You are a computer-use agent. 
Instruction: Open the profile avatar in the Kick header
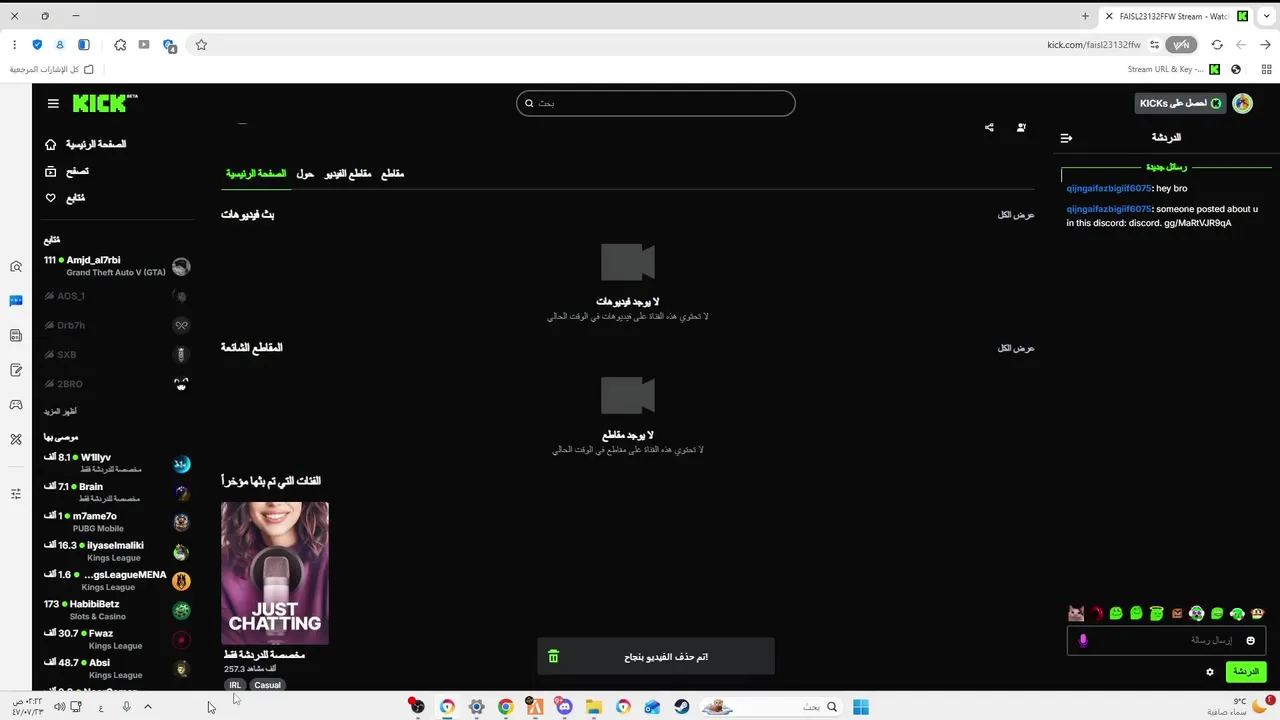(x=1242, y=103)
